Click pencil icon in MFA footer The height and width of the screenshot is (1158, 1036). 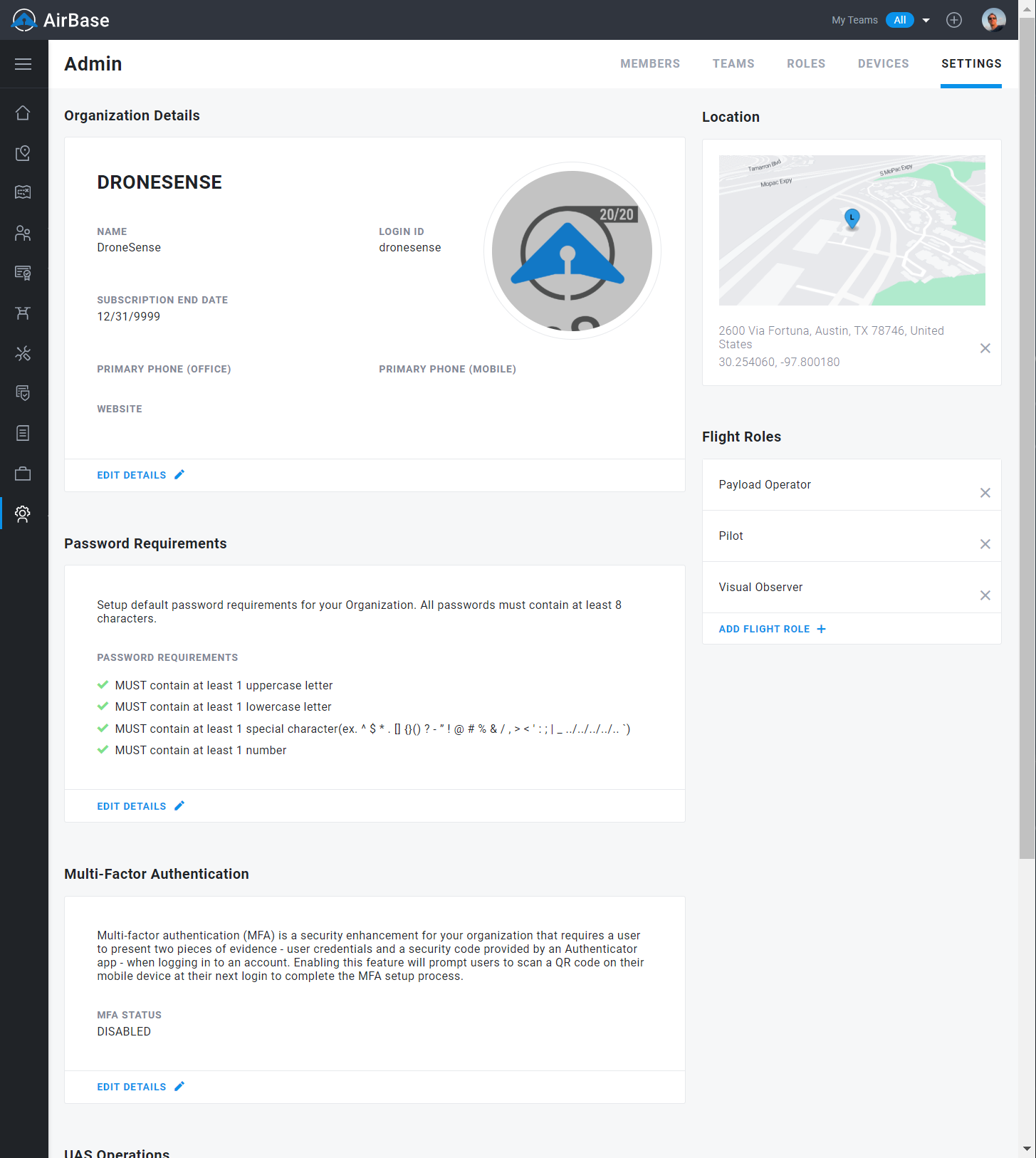tap(179, 1086)
